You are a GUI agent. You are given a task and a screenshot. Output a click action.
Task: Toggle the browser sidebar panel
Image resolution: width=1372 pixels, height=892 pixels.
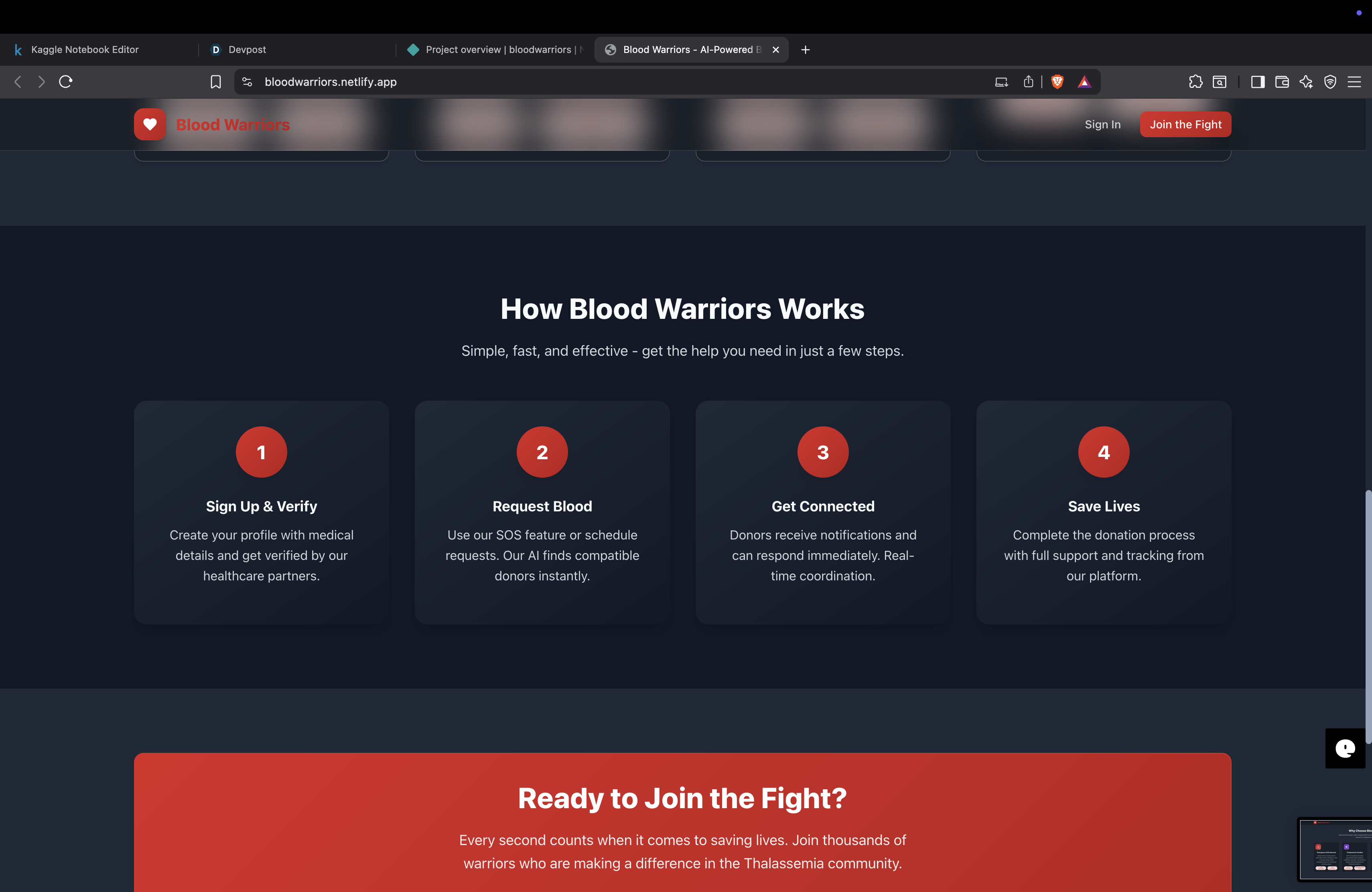click(x=1258, y=82)
